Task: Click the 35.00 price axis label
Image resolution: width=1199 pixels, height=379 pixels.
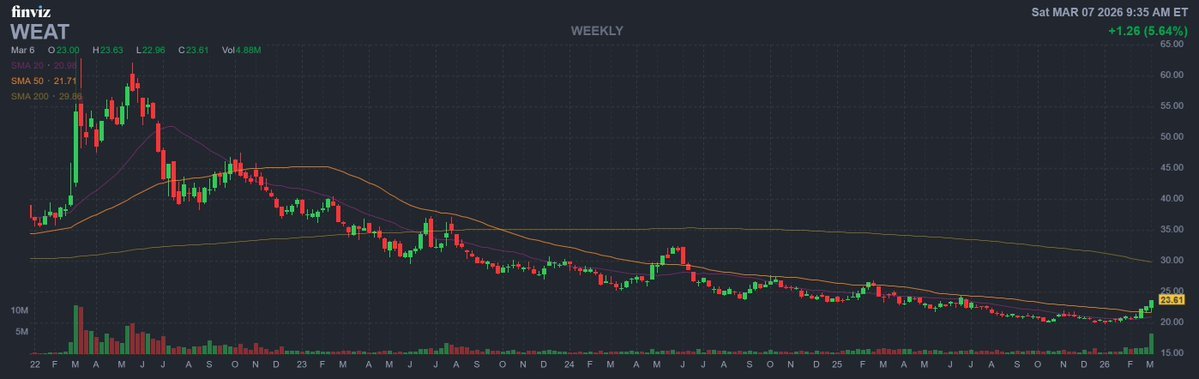Action: [x=1171, y=229]
